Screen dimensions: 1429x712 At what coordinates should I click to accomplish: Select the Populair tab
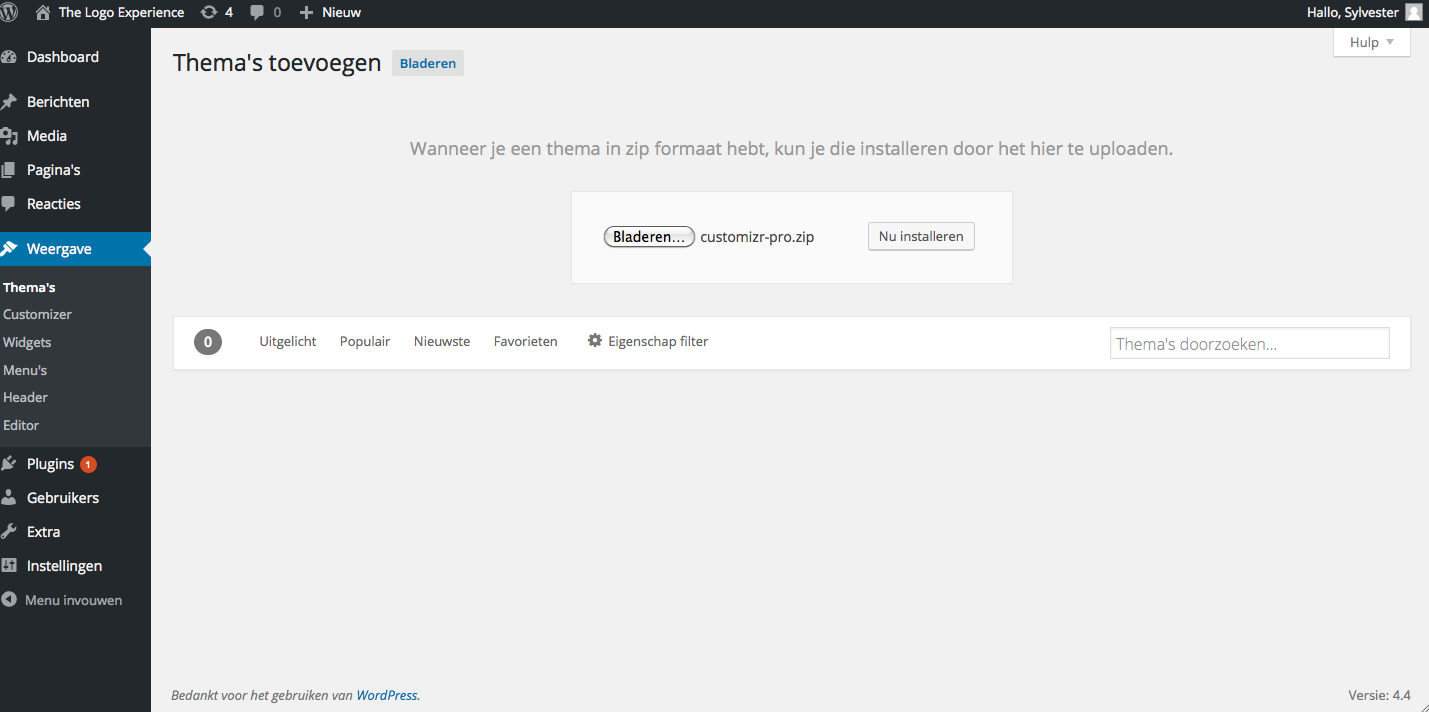tap(365, 341)
